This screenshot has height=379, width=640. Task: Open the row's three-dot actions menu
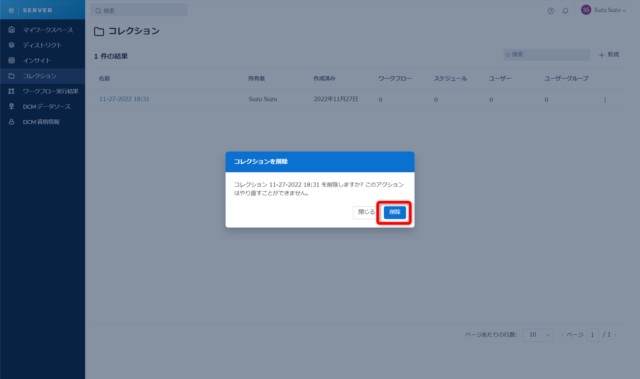[605, 100]
